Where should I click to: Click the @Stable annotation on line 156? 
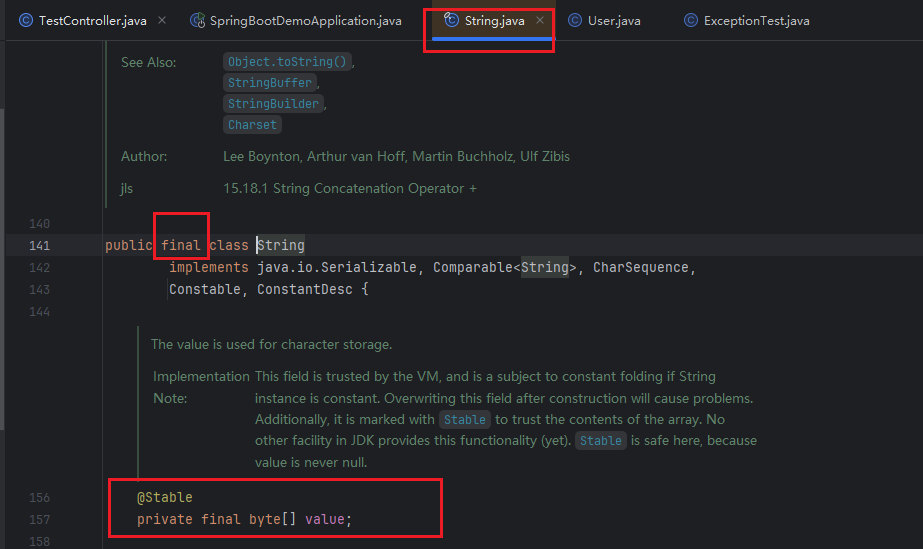pyautogui.click(x=165, y=498)
